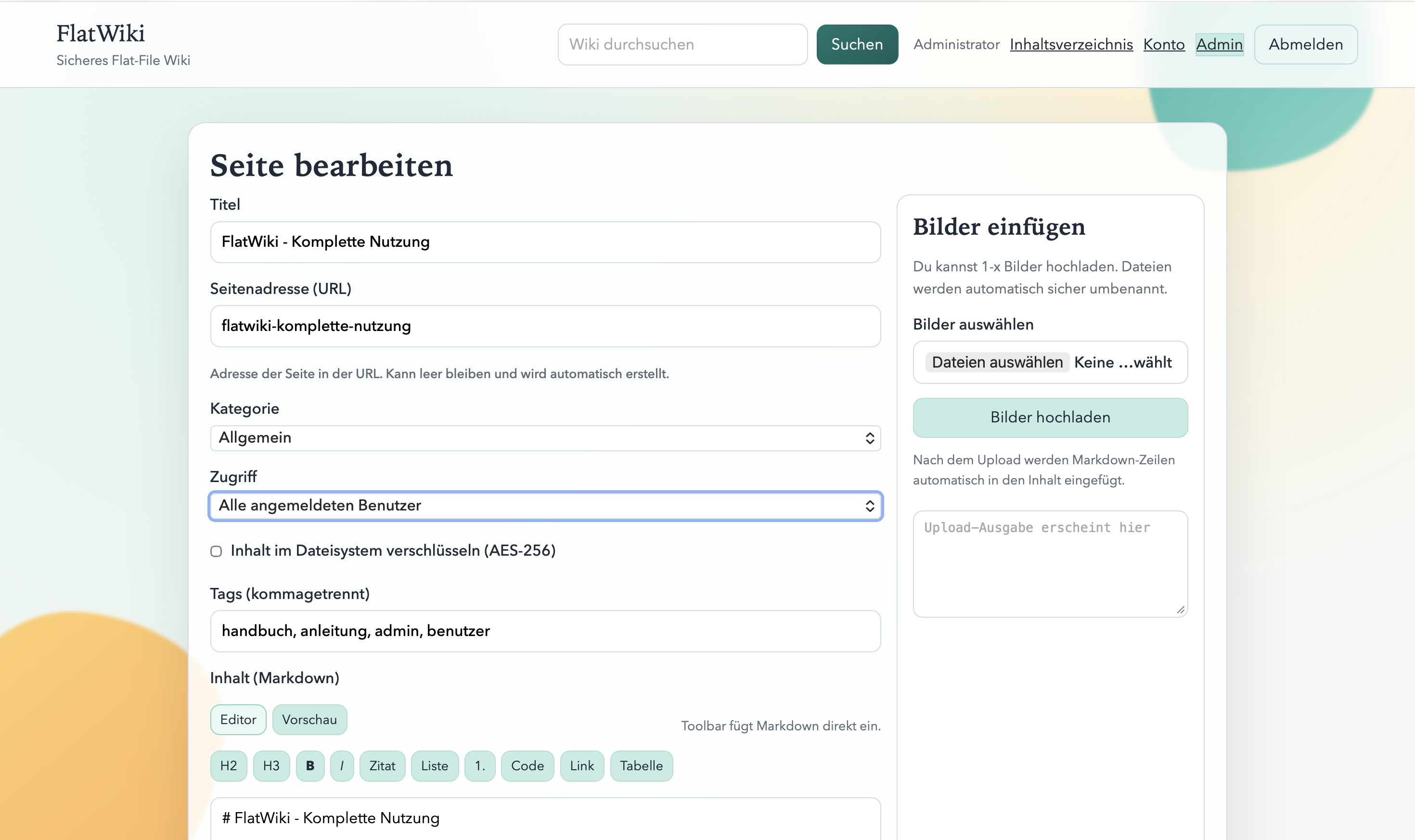Viewport: 1415px width, 840px height.
Task: Insert an H2 heading via toolbar
Action: coord(228,765)
